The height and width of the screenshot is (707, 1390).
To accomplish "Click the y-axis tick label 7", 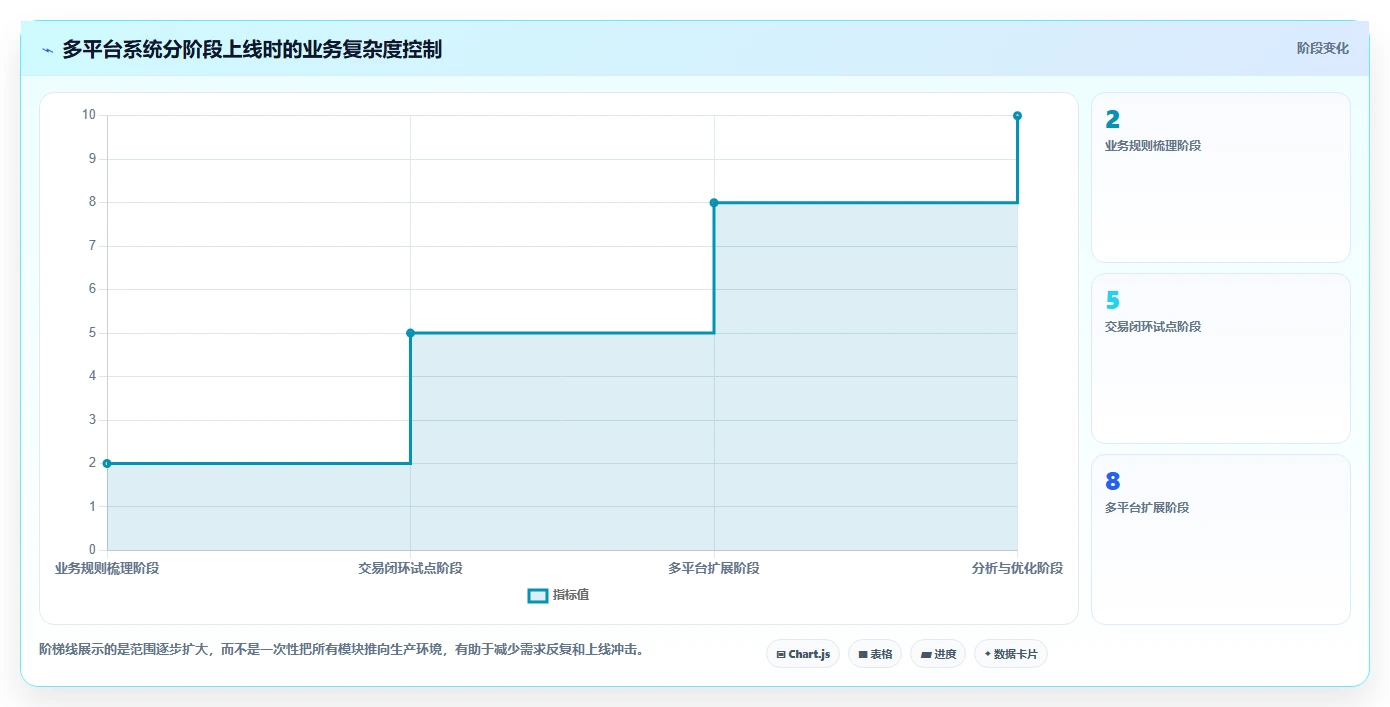I will (x=92, y=245).
